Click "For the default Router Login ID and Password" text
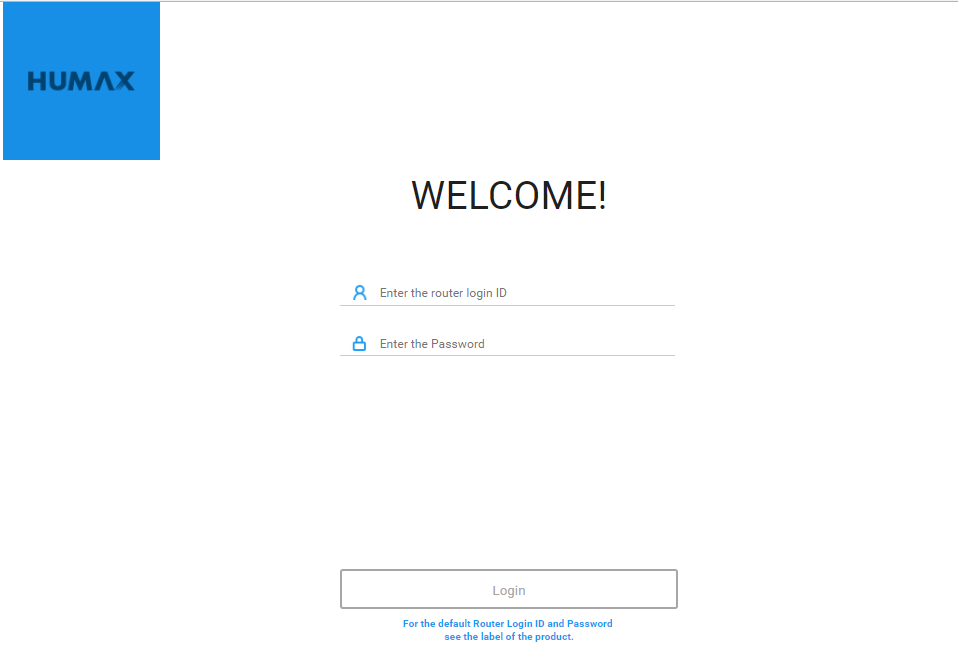958x664 pixels. tap(508, 624)
